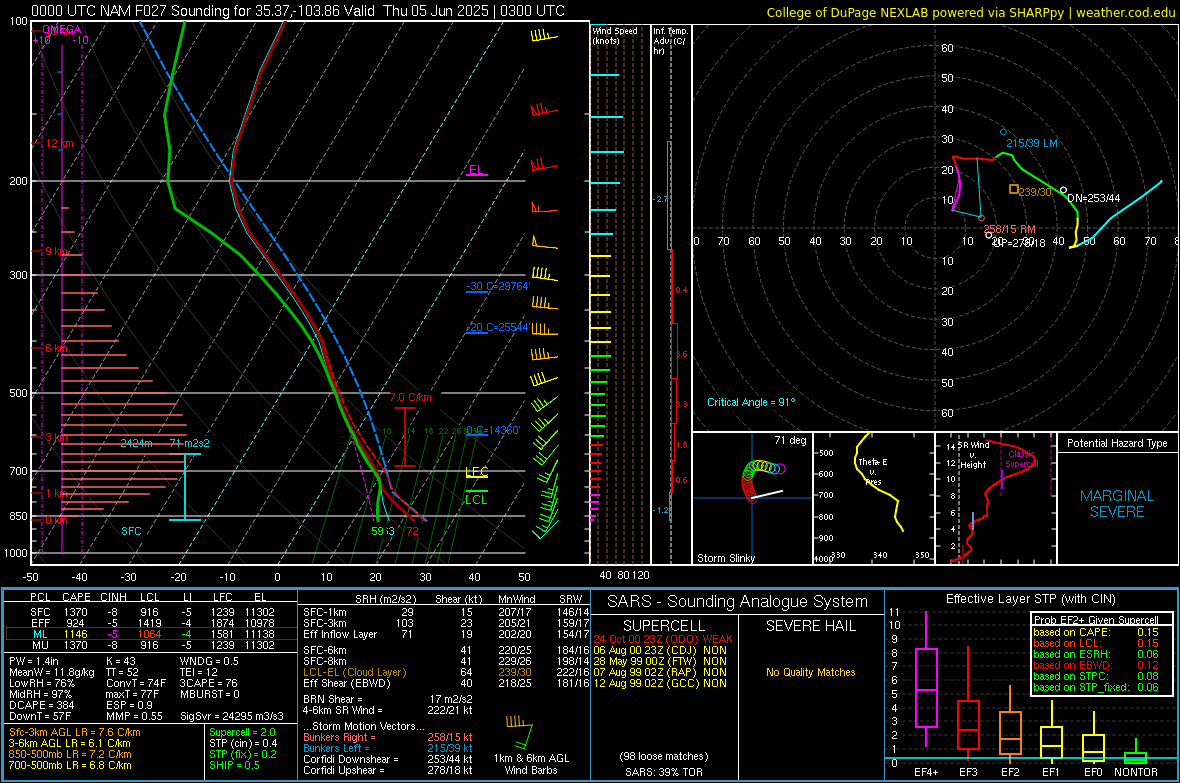
Task: Click the magenta EL marker on the skew-T
Action: [476, 171]
